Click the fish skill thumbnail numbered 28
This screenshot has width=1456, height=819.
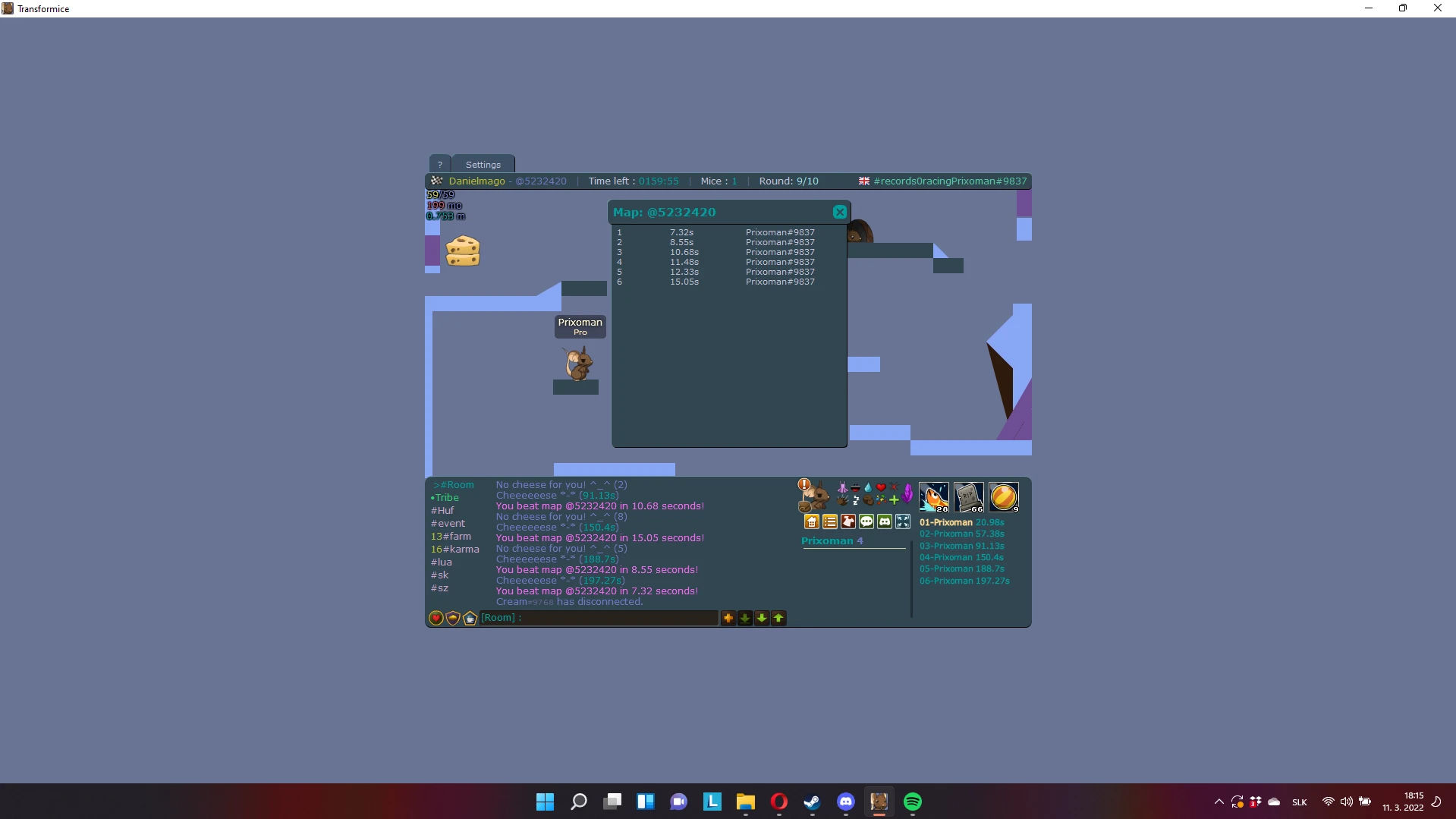(x=934, y=497)
